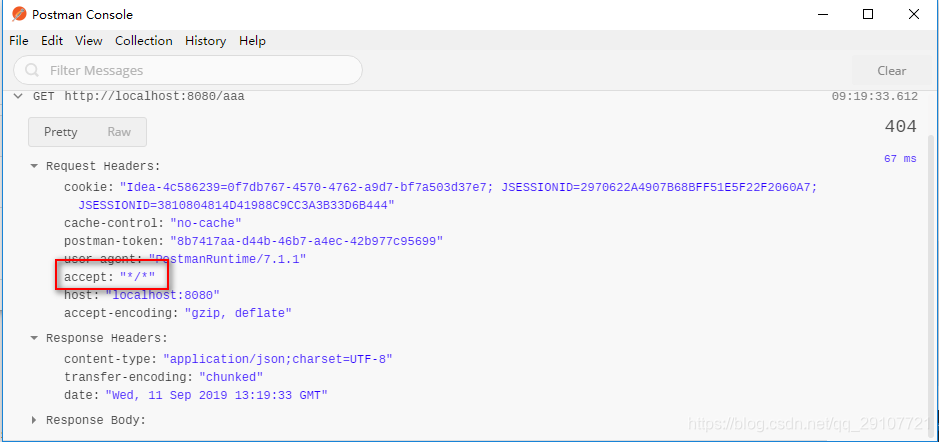Minimize the Postman Console window

[x=822, y=14]
